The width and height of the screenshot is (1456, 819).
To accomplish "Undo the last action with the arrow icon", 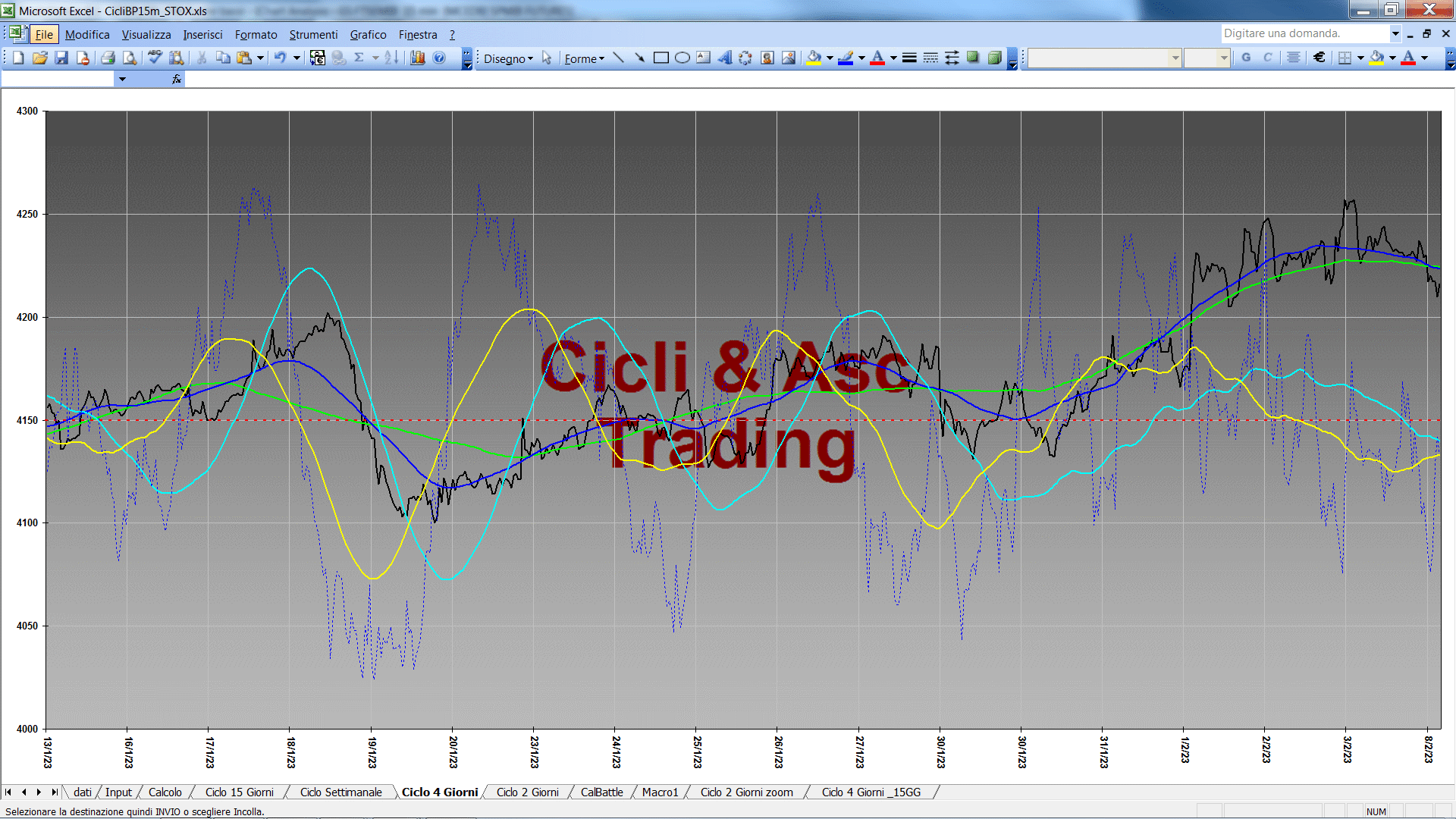I will tap(280, 58).
